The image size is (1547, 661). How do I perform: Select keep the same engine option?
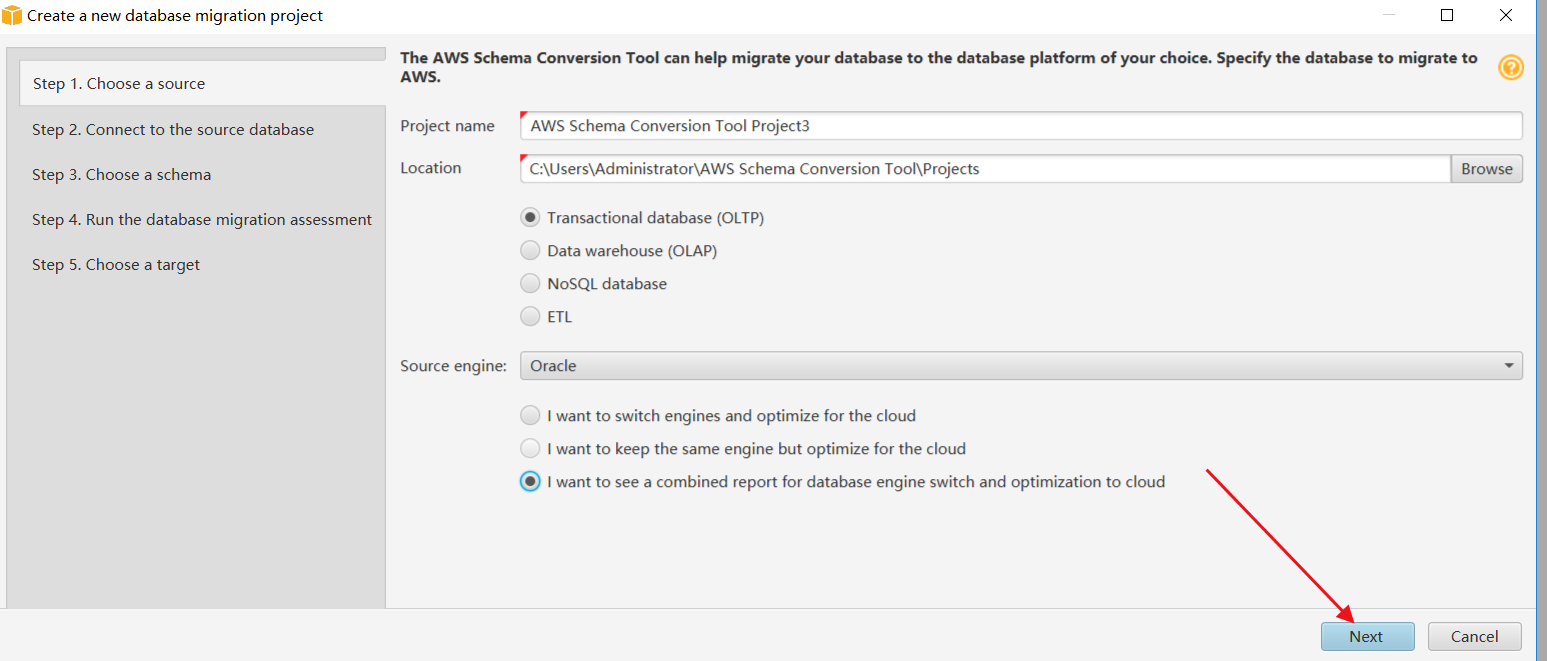pyautogui.click(x=530, y=449)
